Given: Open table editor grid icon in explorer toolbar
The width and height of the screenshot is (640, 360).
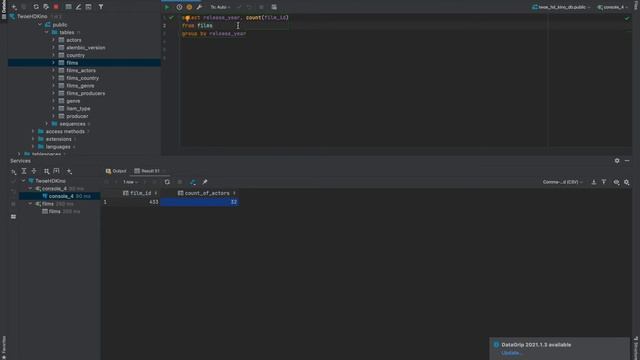Looking at the screenshot, I should [x=68, y=7].
